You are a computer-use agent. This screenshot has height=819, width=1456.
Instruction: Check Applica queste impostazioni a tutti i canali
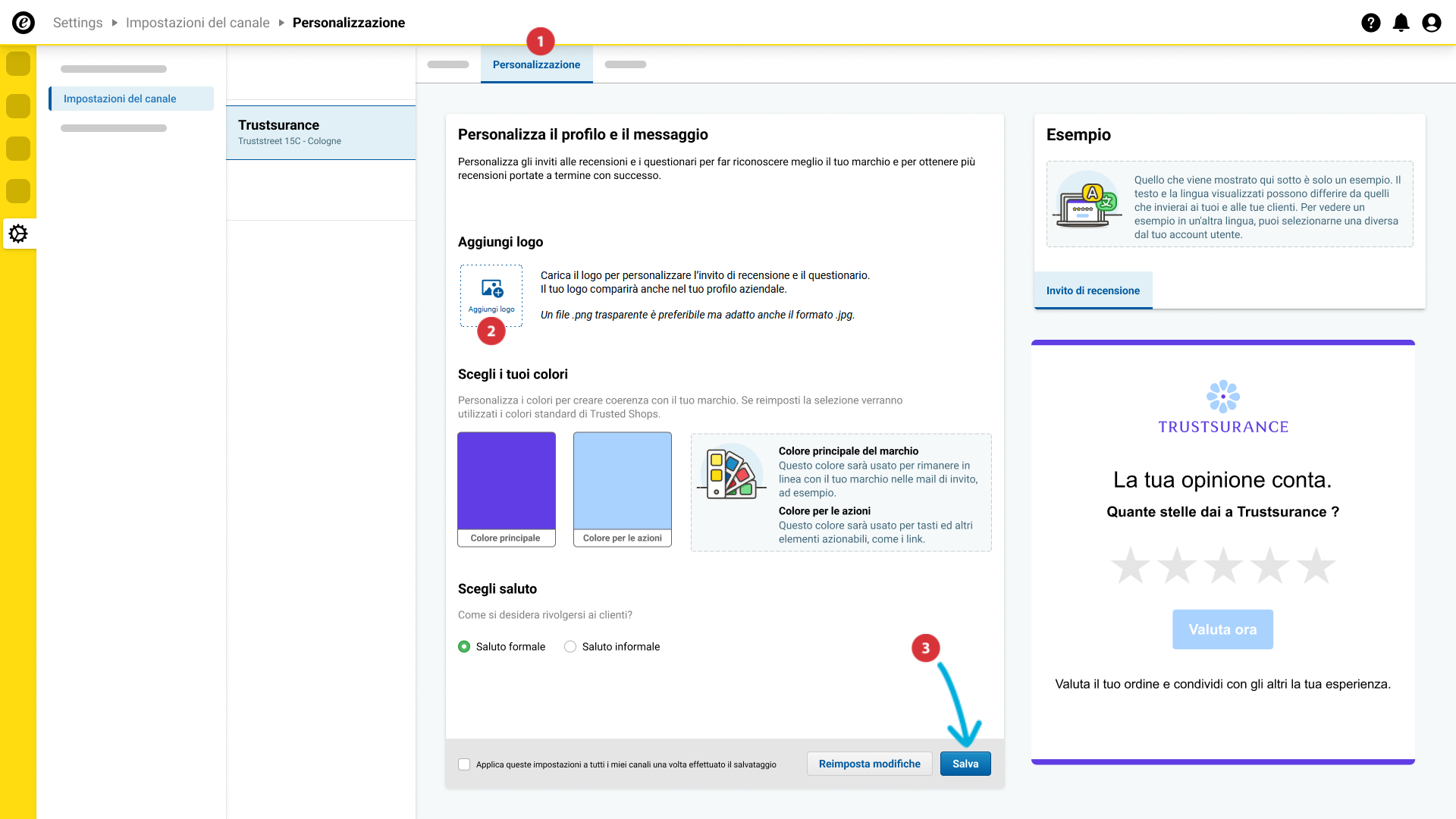click(x=464, y=764)
